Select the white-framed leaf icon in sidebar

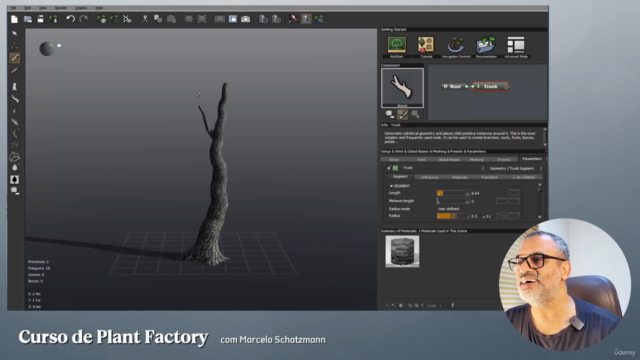(x=15, y=180)
